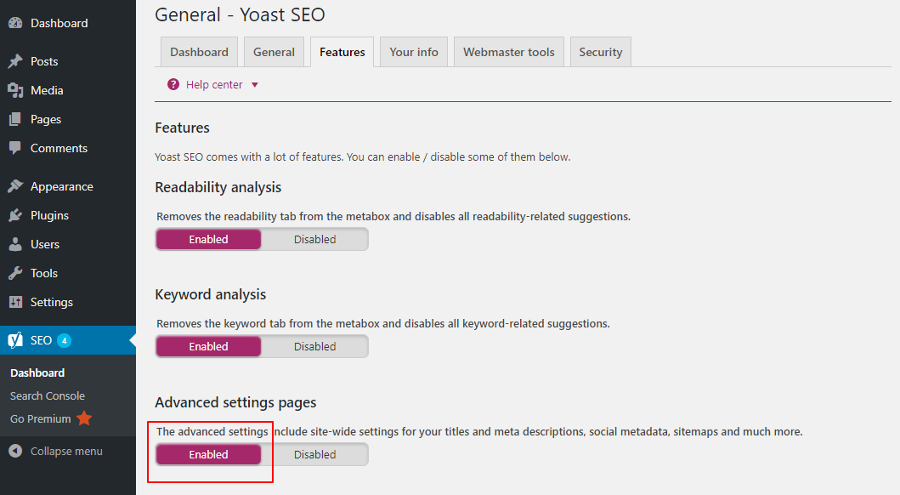The height and width of the screenshot is (495, 900).
Task: Enable Advanced settings pages
Action: (x=208, y=454)
